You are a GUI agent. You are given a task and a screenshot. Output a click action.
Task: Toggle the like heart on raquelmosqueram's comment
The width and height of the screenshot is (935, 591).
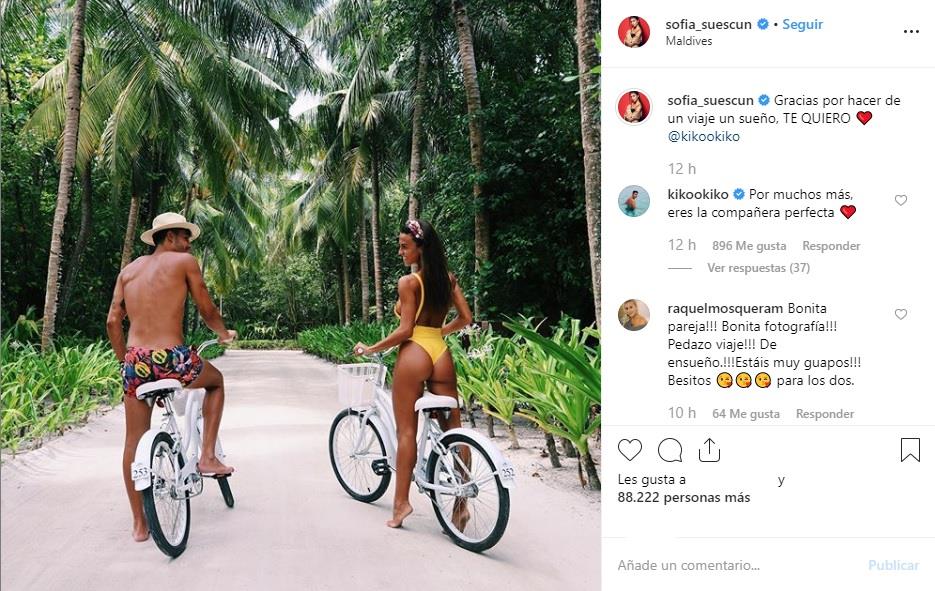click(x=901, y=312)
